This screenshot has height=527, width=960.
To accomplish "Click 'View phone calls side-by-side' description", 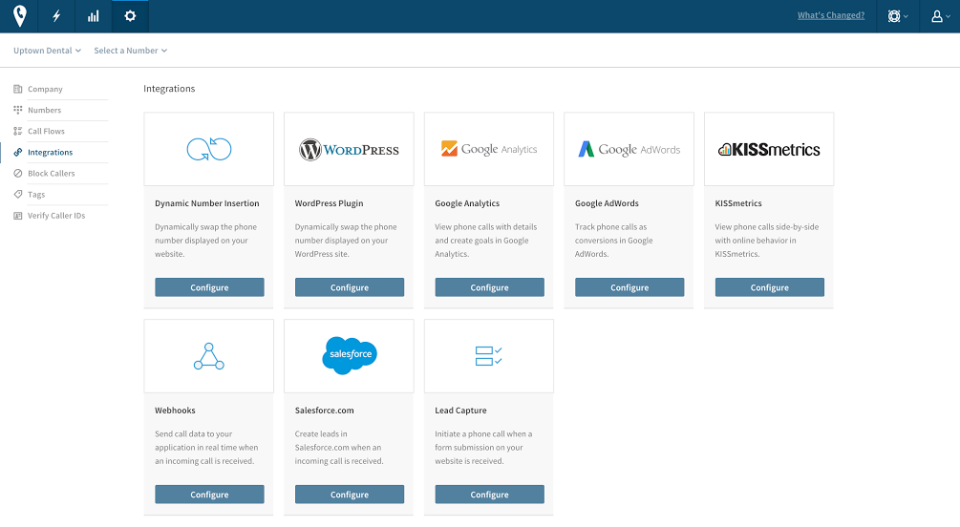I will pyautogui.click(x=767, y=240).
